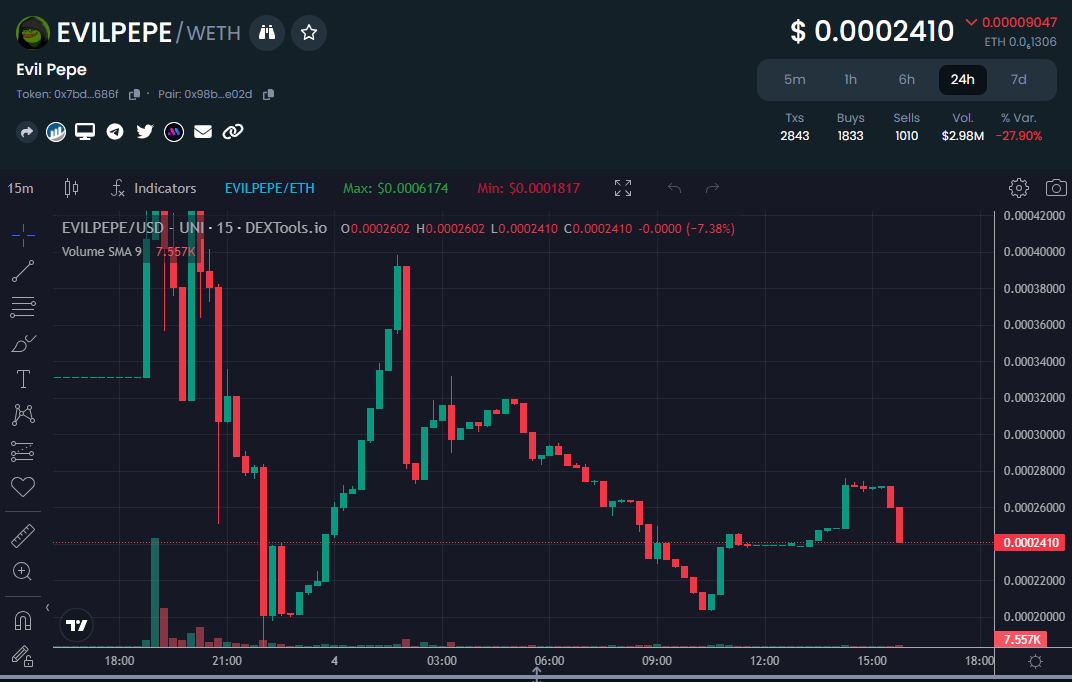Viewport: 1072px width, 682px height.
Task: Select the 6h stats timeframe tab
Action: 907,79
